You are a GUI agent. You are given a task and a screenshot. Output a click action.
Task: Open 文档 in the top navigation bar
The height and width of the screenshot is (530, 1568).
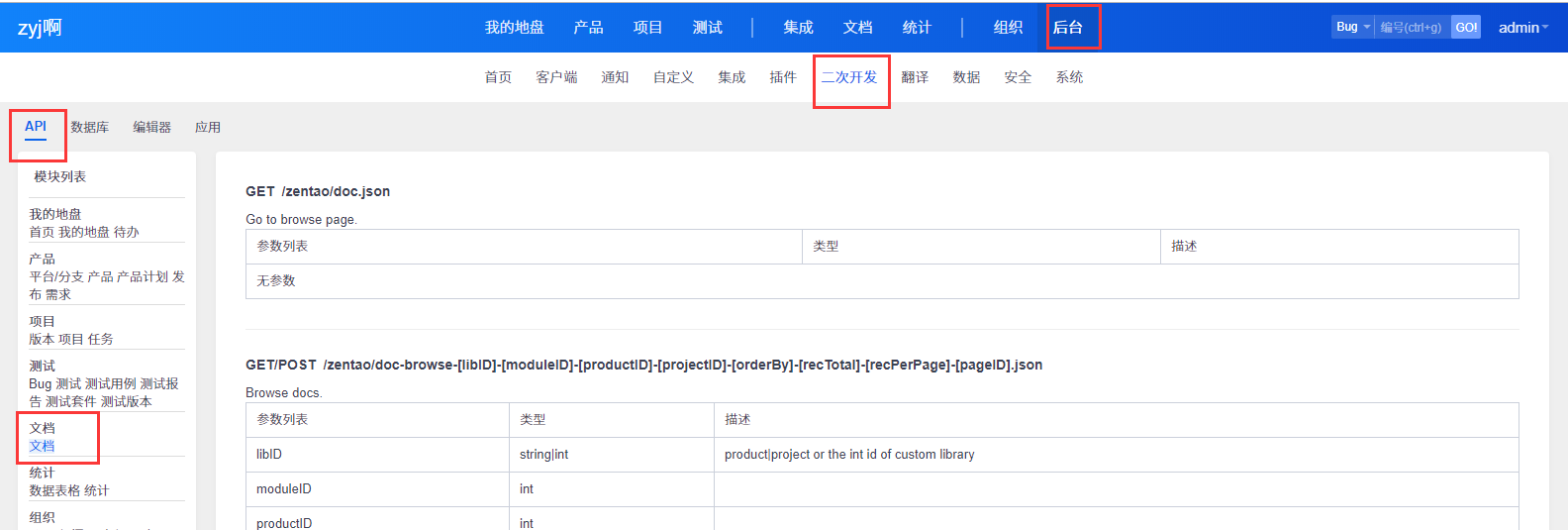click(x=857, y=27)
